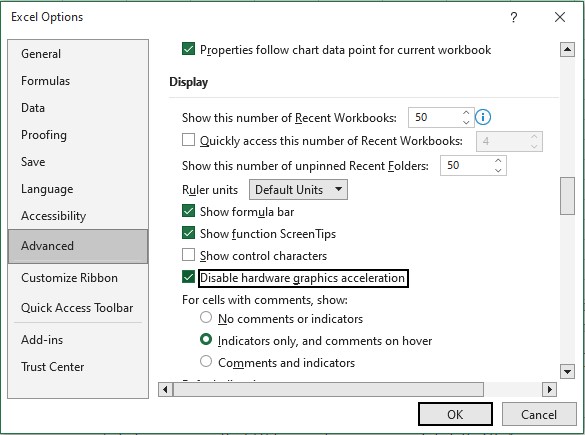Click the vertical scrollbar down arrow
This screenshot has height=435, width=585.
[567, 371]
